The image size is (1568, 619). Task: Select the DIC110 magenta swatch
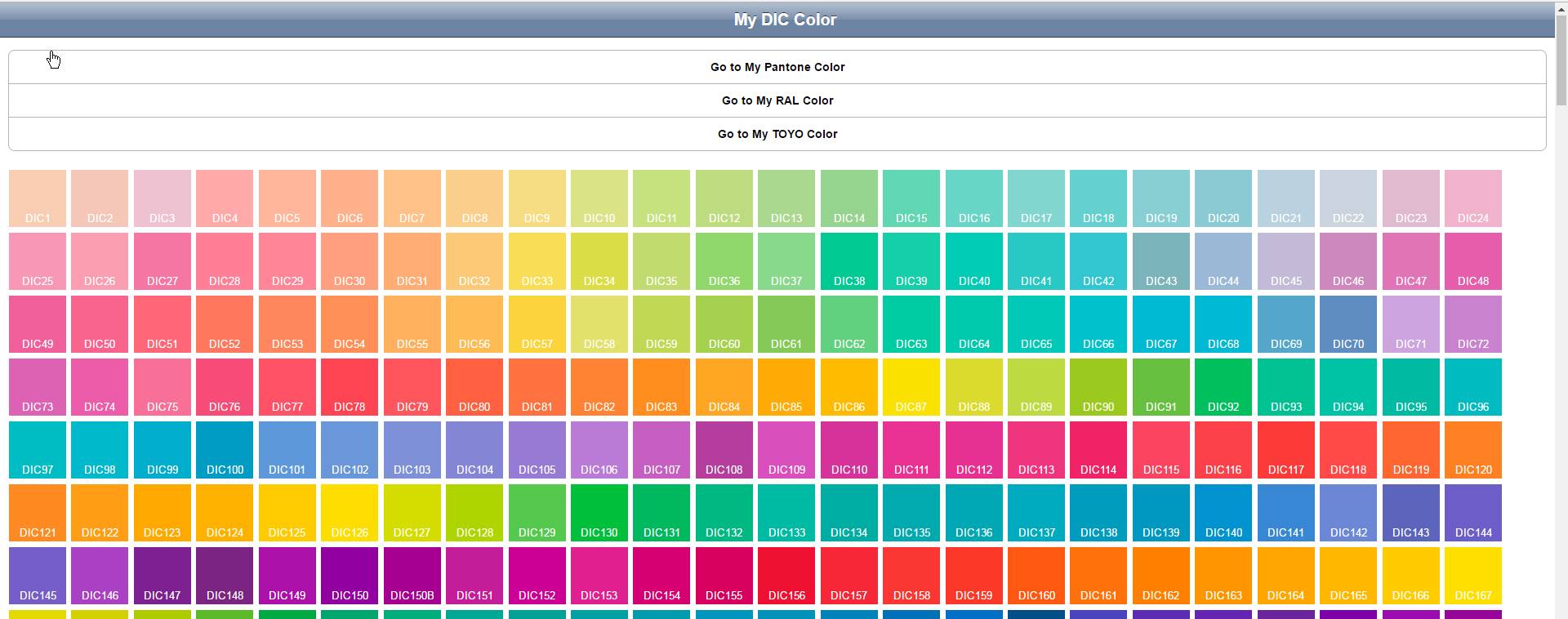849,450
